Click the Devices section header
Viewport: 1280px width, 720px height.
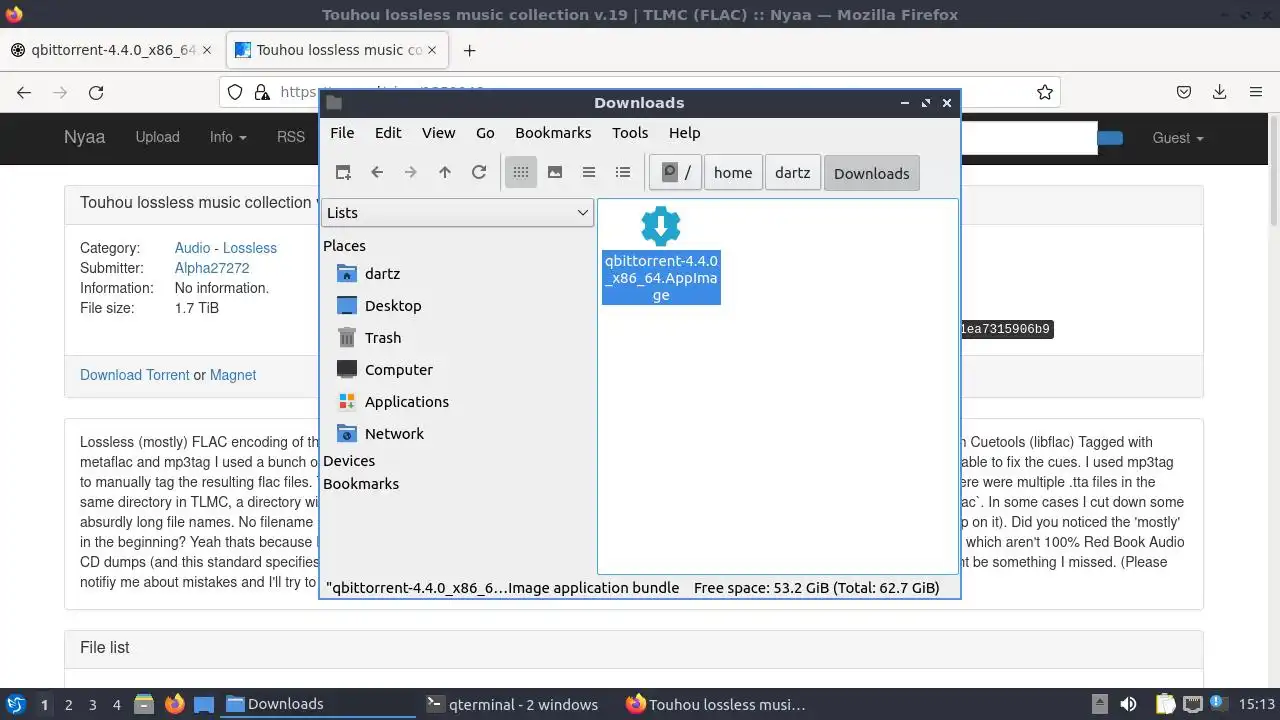(349, 460)
